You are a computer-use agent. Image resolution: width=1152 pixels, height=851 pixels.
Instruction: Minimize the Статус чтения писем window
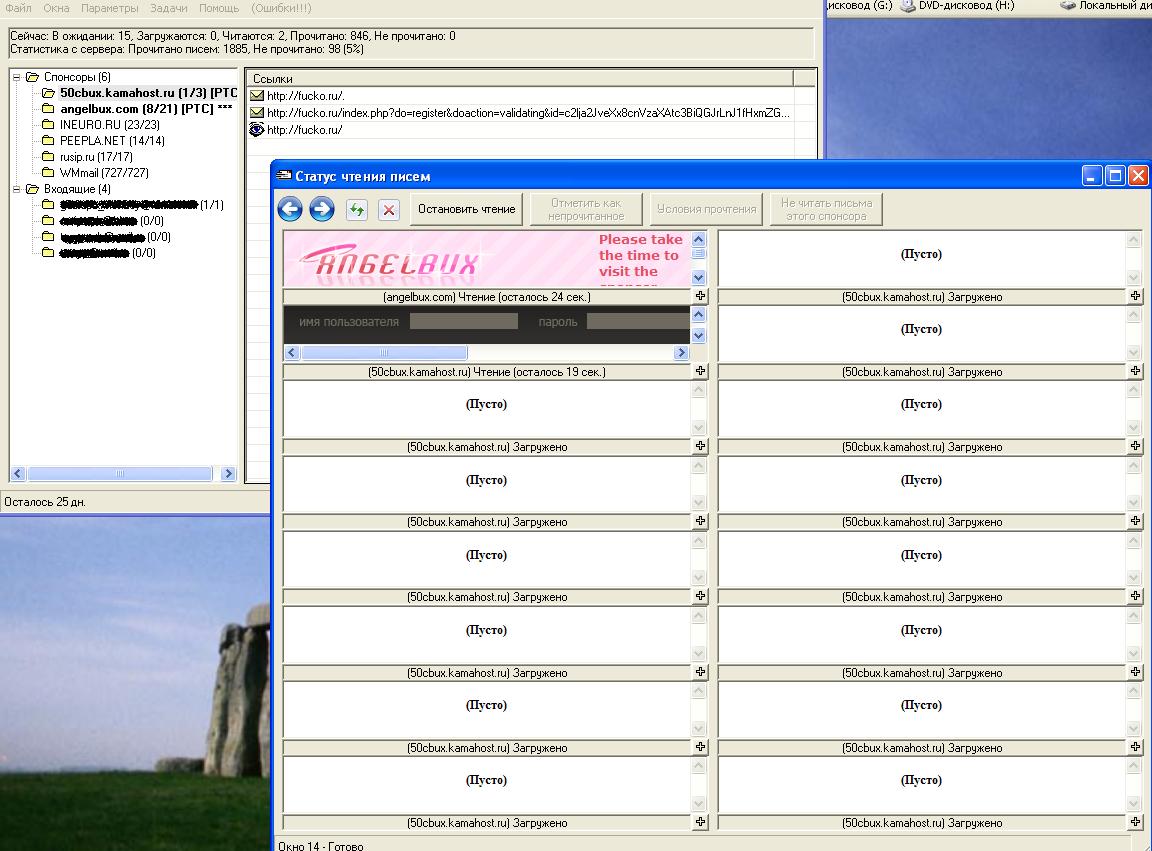tap(1092, 176)
